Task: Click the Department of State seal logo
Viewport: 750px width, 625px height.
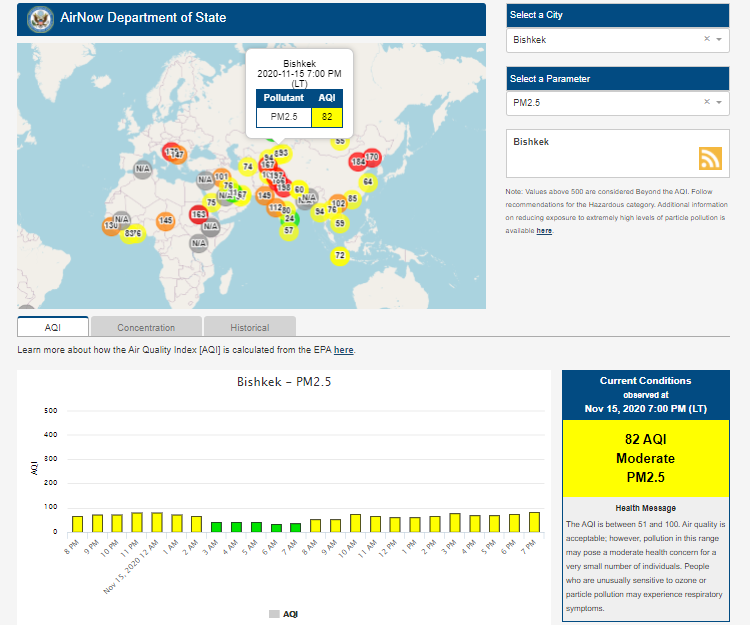Action: pos(40,18)
